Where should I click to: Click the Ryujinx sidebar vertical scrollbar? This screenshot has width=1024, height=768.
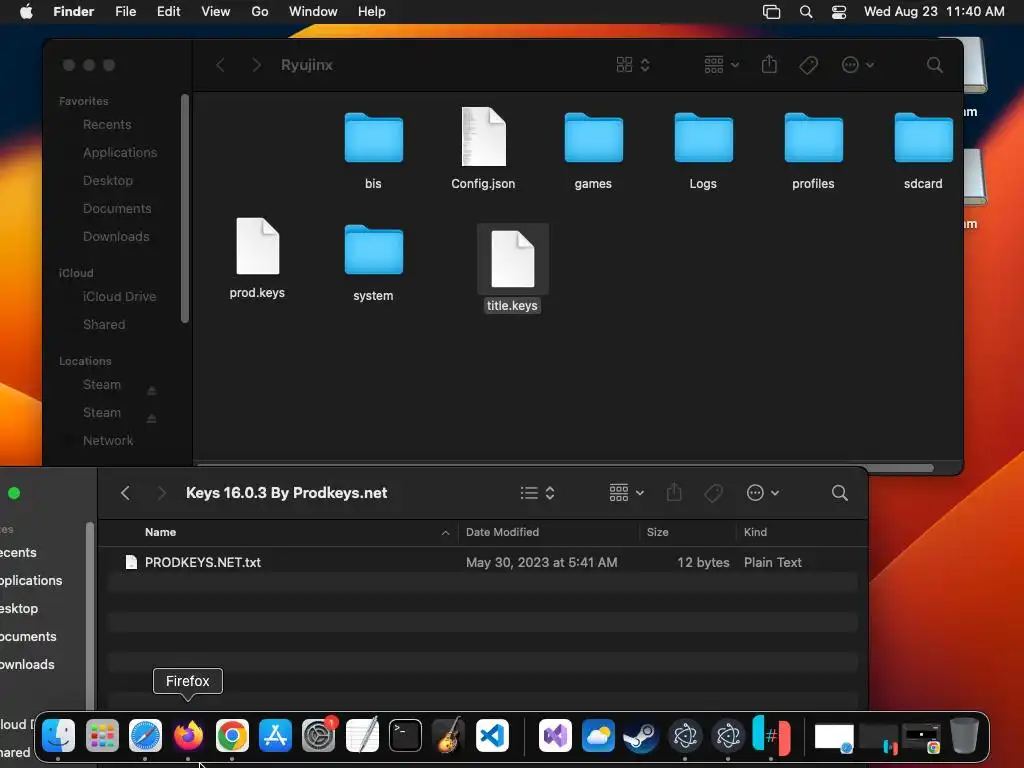(185, 208)
